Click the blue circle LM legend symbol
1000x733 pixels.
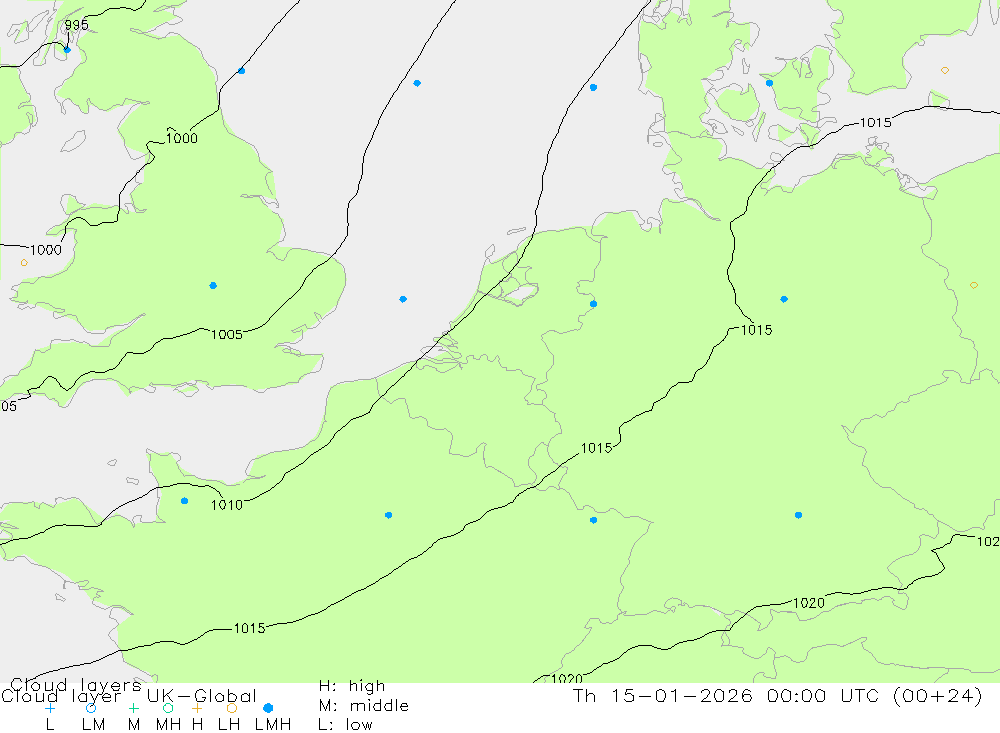pos(91,708)
